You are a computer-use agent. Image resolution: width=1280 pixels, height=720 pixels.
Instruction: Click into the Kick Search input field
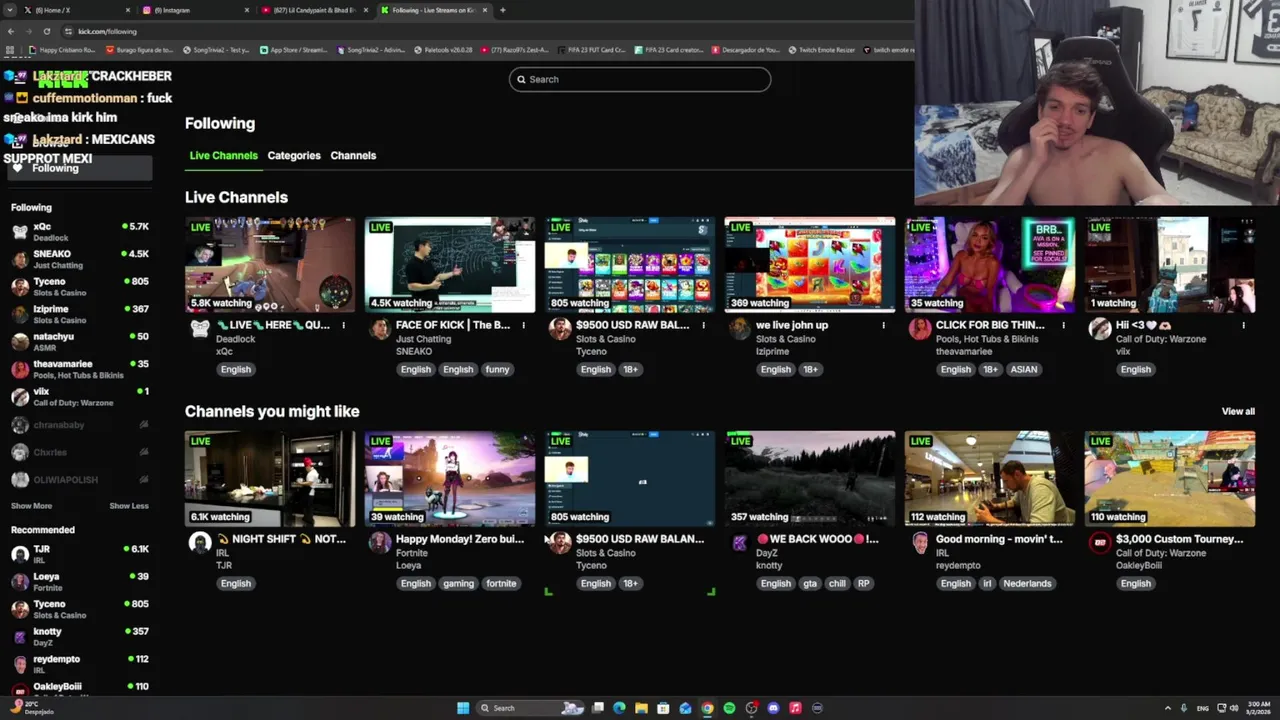point(640,79)
